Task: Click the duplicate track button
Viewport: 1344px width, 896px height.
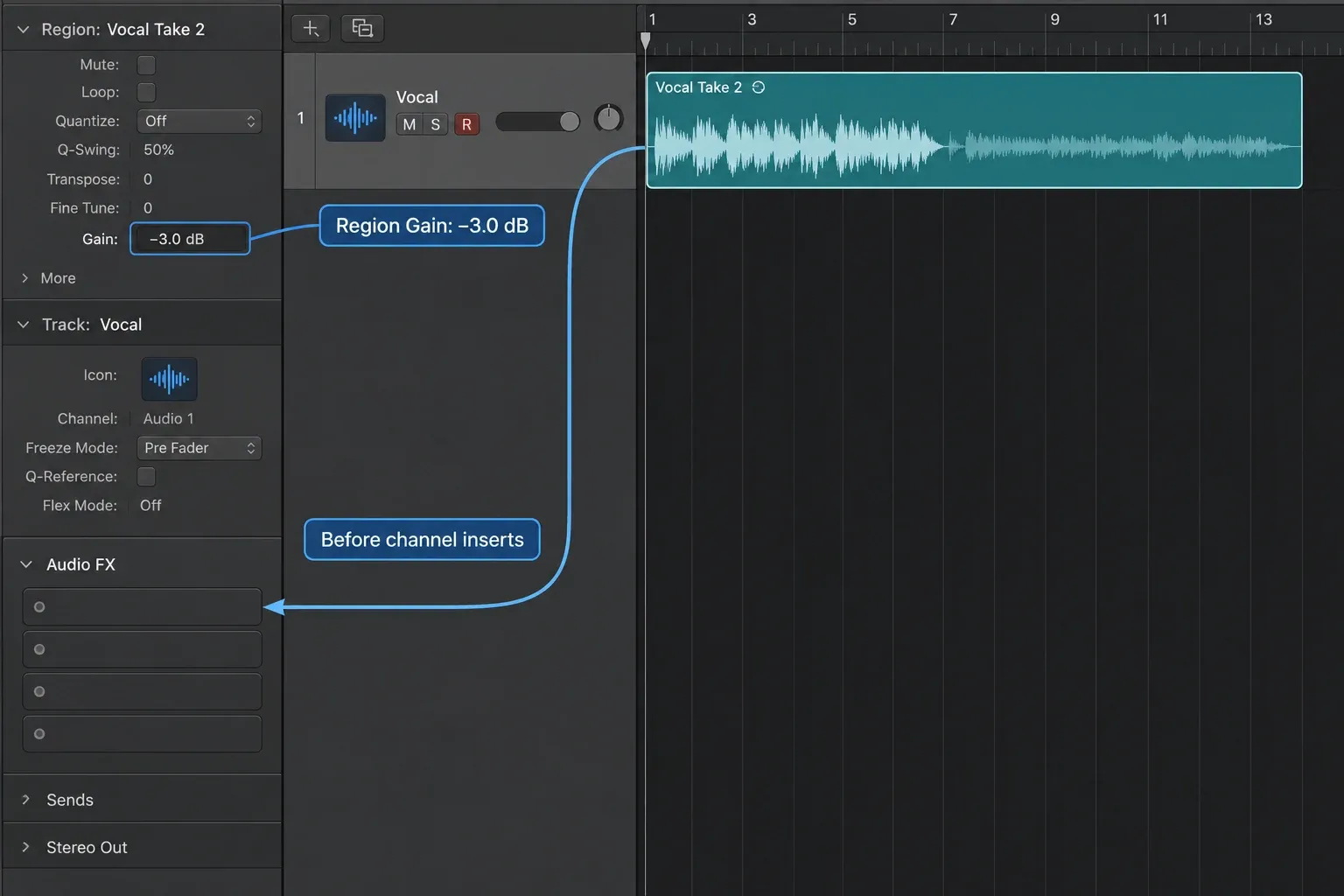Action: pyautogui.click(x=362, y=28)
